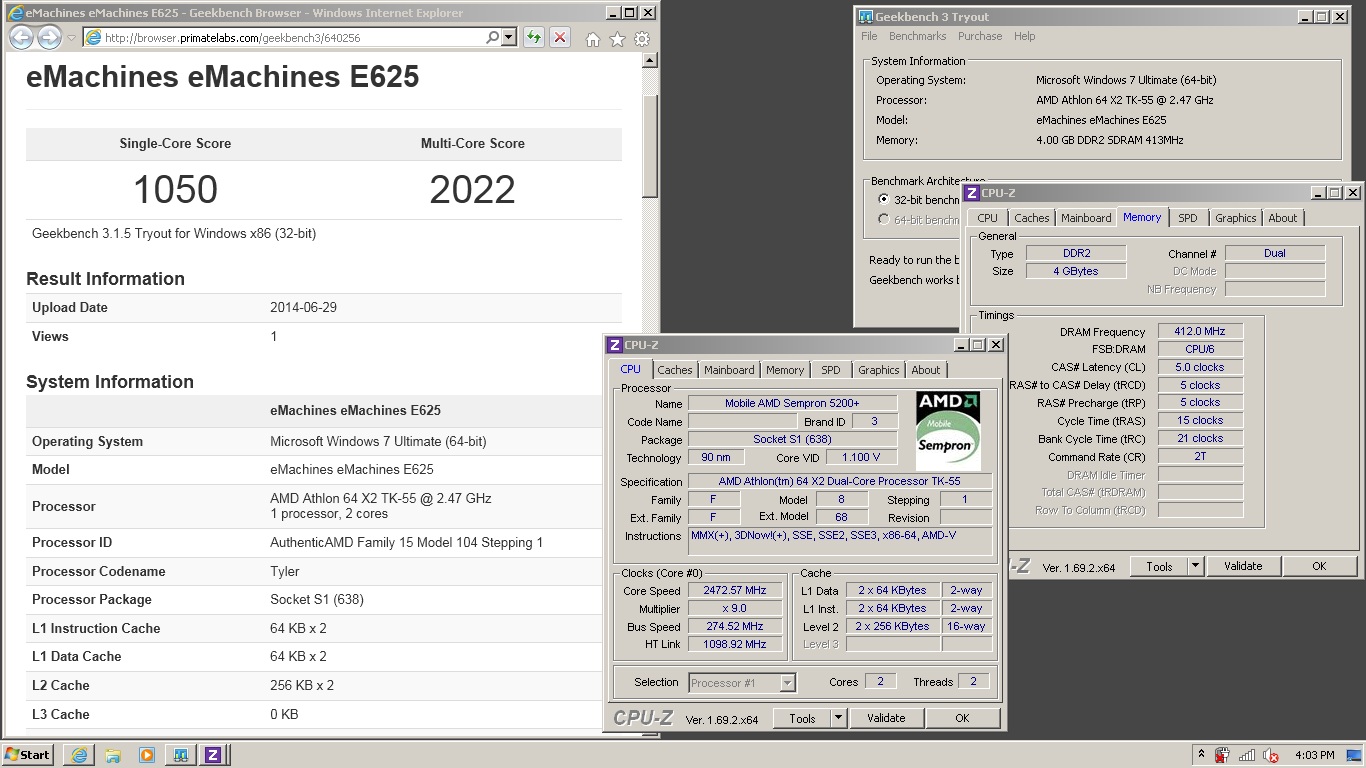Click the primatelabs URL address field
The width and height of the screenshot is (1366, 768).
coord(285,38)
